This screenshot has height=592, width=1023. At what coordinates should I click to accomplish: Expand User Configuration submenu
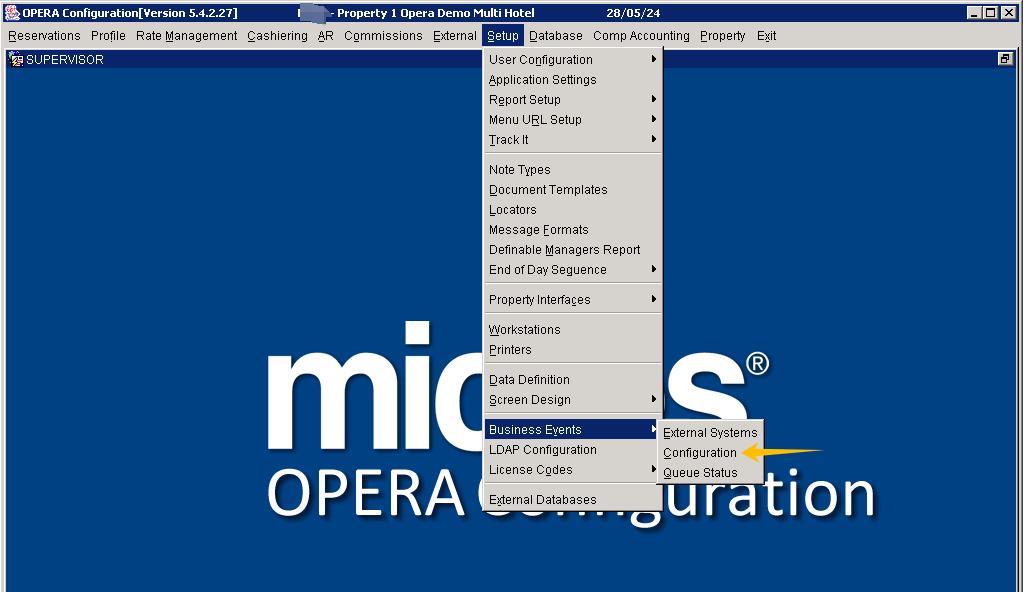click(x=573, y=59)
